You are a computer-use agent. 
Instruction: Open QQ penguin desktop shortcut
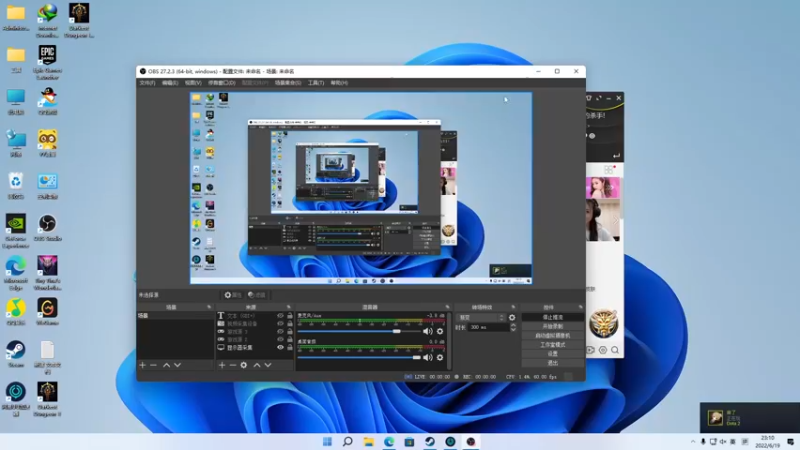pyautogui.click(x=47, y=101)
